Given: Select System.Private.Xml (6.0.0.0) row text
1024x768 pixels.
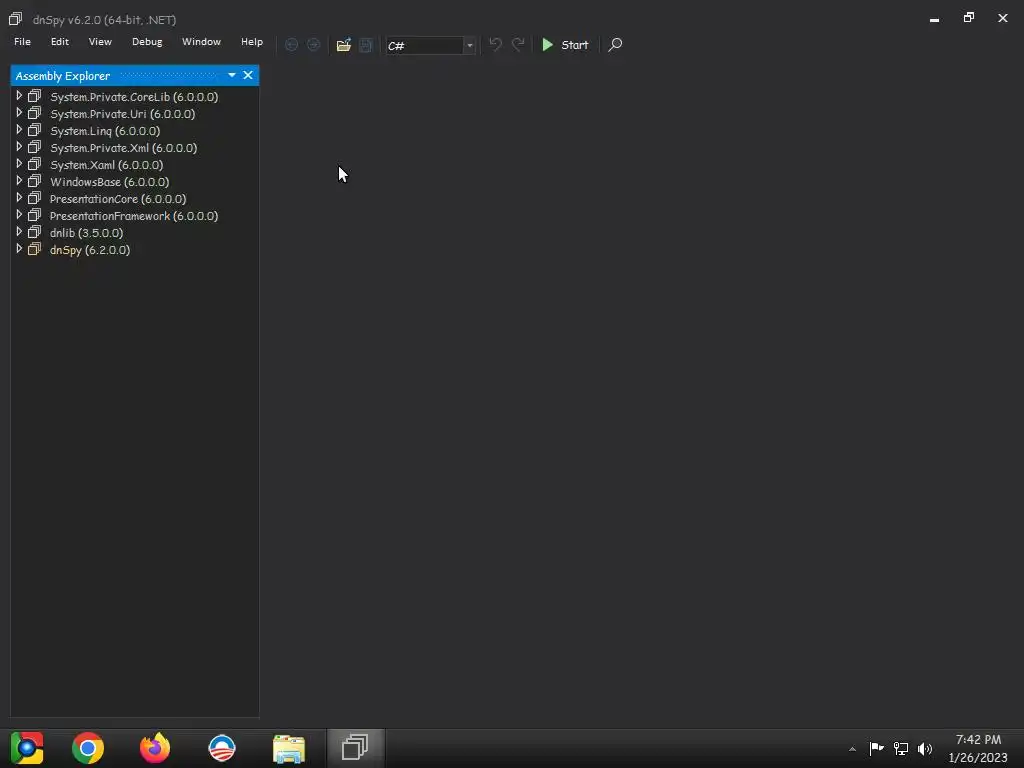Looking at the screenshot, I should (123, 148).
